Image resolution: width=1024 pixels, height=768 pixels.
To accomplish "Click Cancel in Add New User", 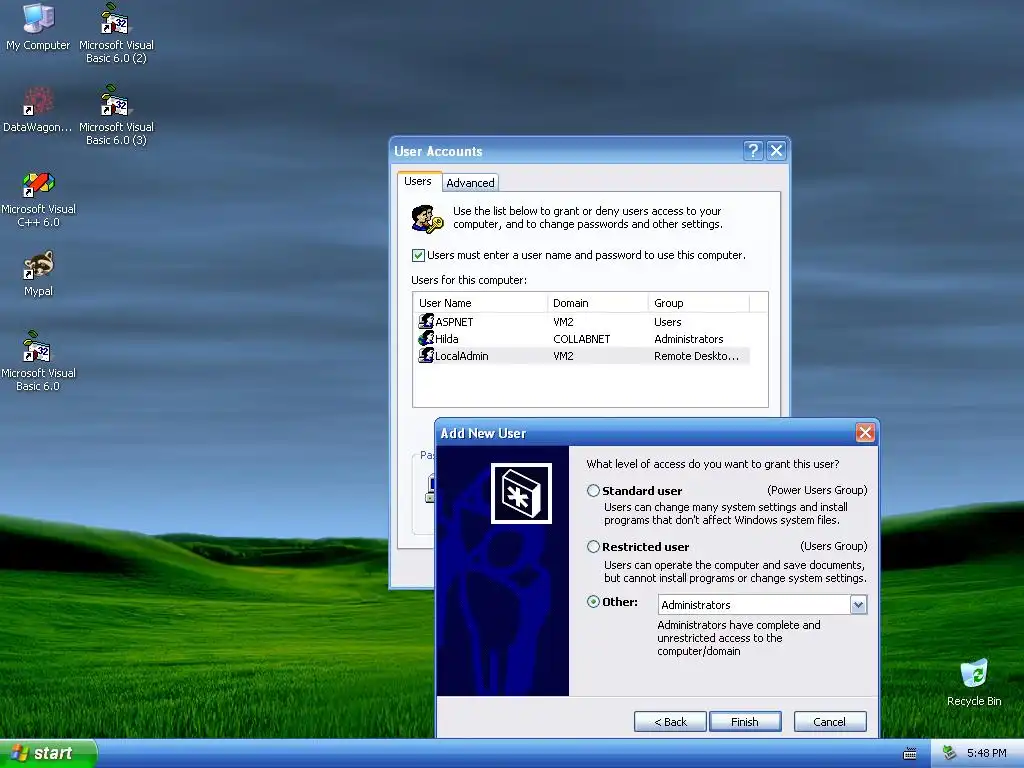I will [x=830, y=722].
